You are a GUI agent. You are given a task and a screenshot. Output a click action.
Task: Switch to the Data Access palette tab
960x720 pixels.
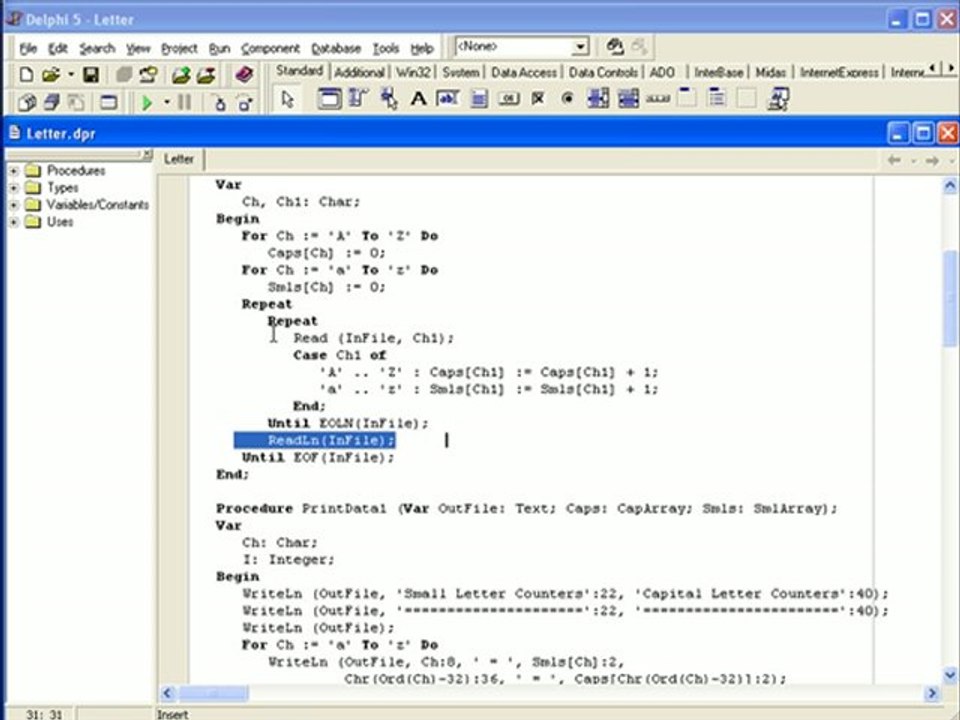click(x=524, y=72)
